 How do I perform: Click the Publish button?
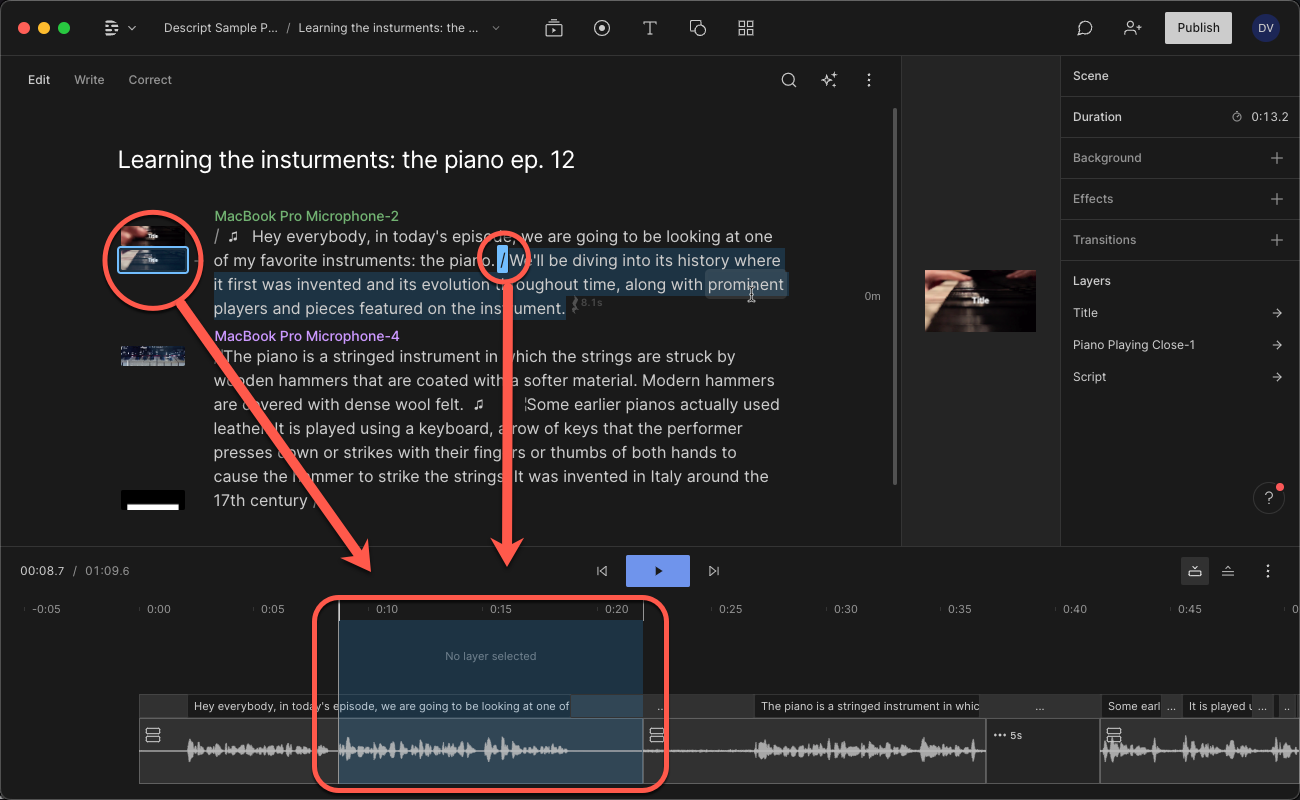click(x=1198, y=28)
